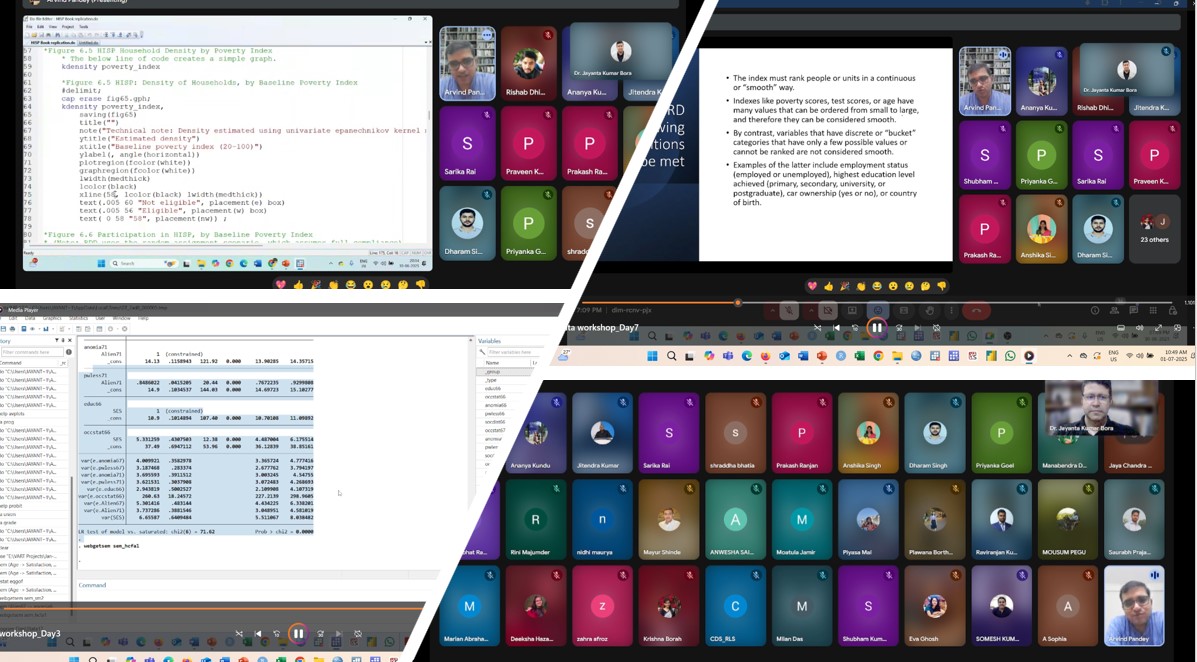Select the 'help probit' history command

coord(9,505)
